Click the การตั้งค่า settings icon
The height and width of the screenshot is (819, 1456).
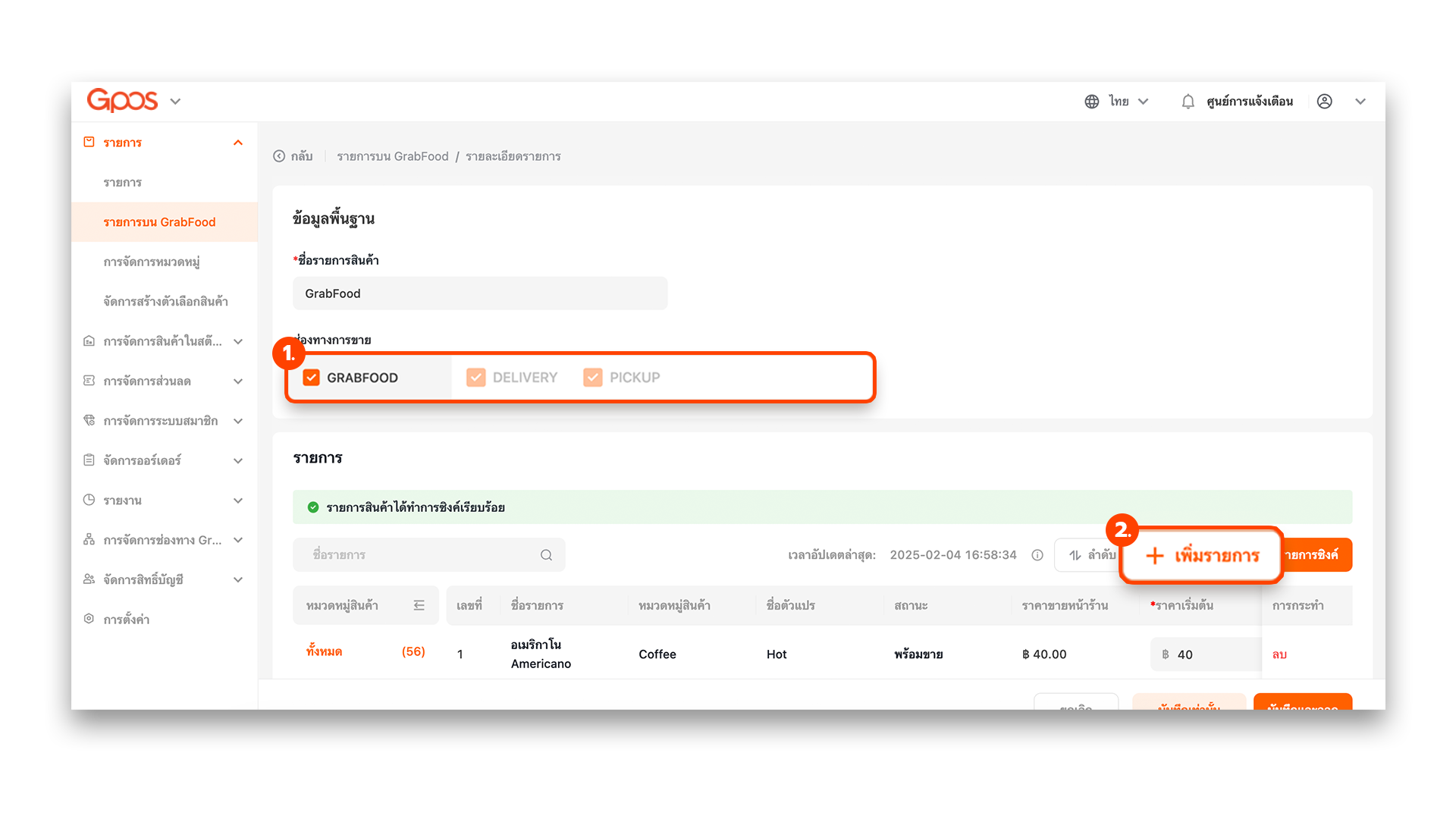(x=89, y=619)
